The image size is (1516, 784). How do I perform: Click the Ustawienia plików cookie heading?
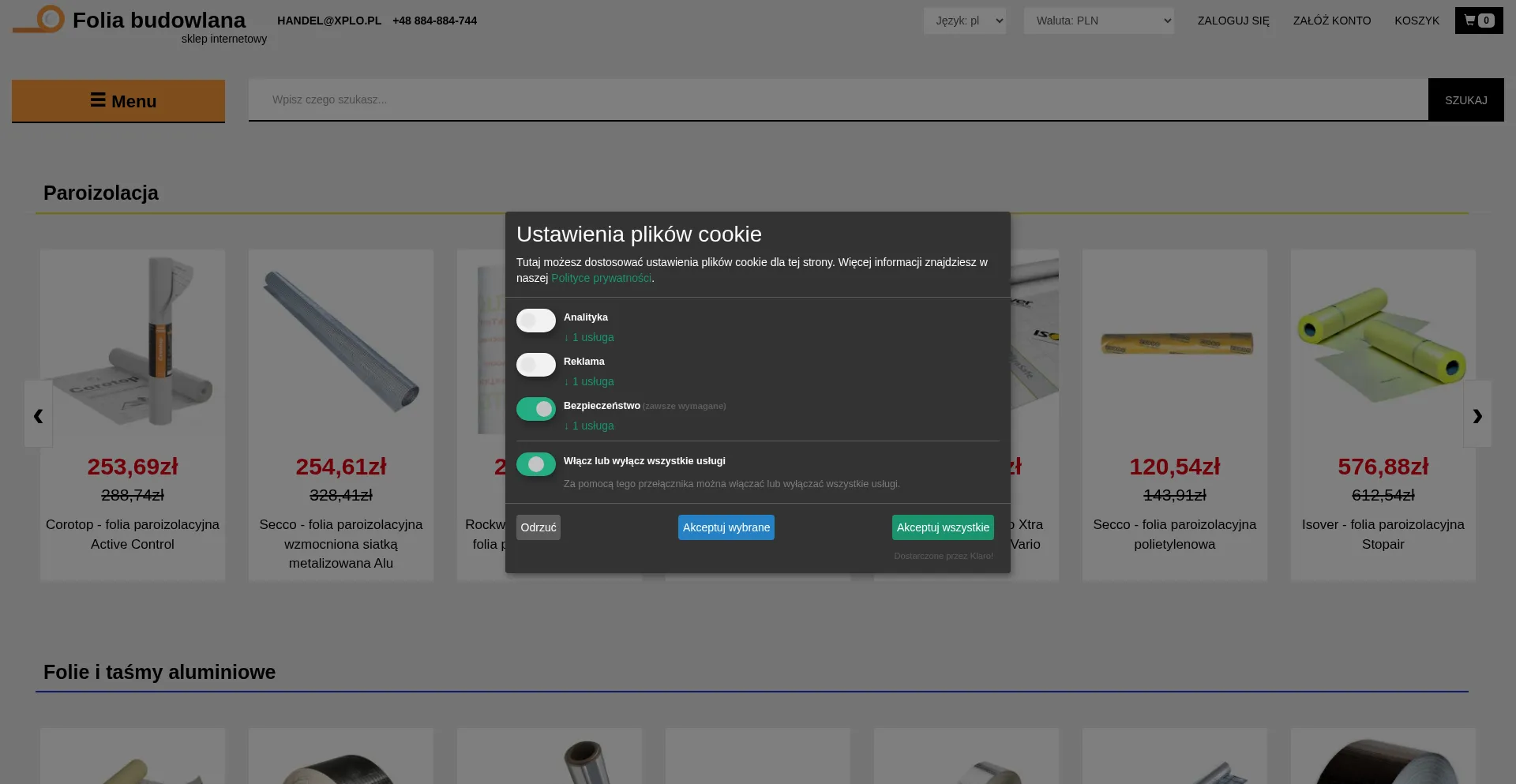point(639,234)
